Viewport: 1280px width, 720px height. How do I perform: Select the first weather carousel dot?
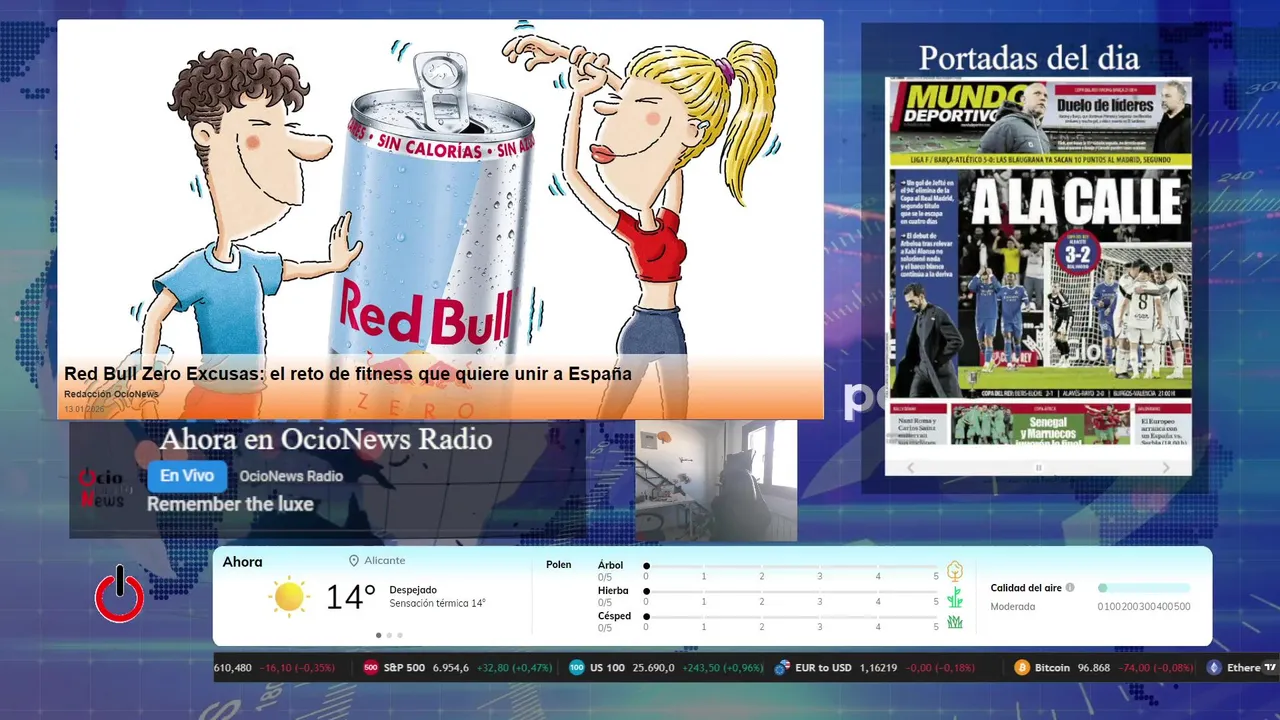click(x=378, y=635)
